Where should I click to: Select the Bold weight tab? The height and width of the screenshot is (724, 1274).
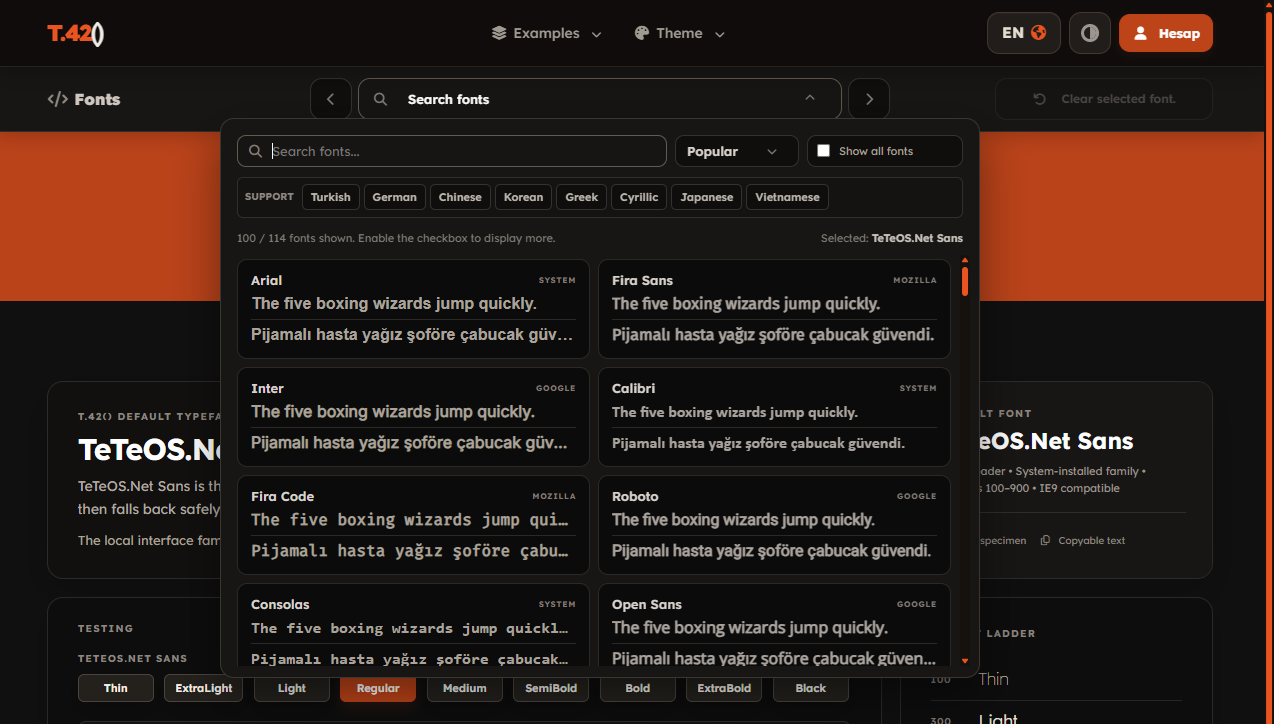click(x=638, y=688)
